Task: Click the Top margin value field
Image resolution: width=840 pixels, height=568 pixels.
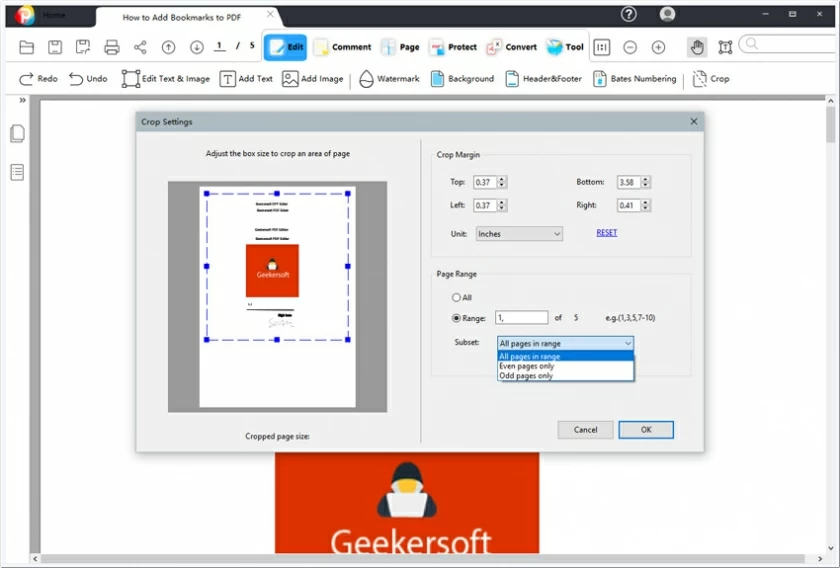Action: 485,182
